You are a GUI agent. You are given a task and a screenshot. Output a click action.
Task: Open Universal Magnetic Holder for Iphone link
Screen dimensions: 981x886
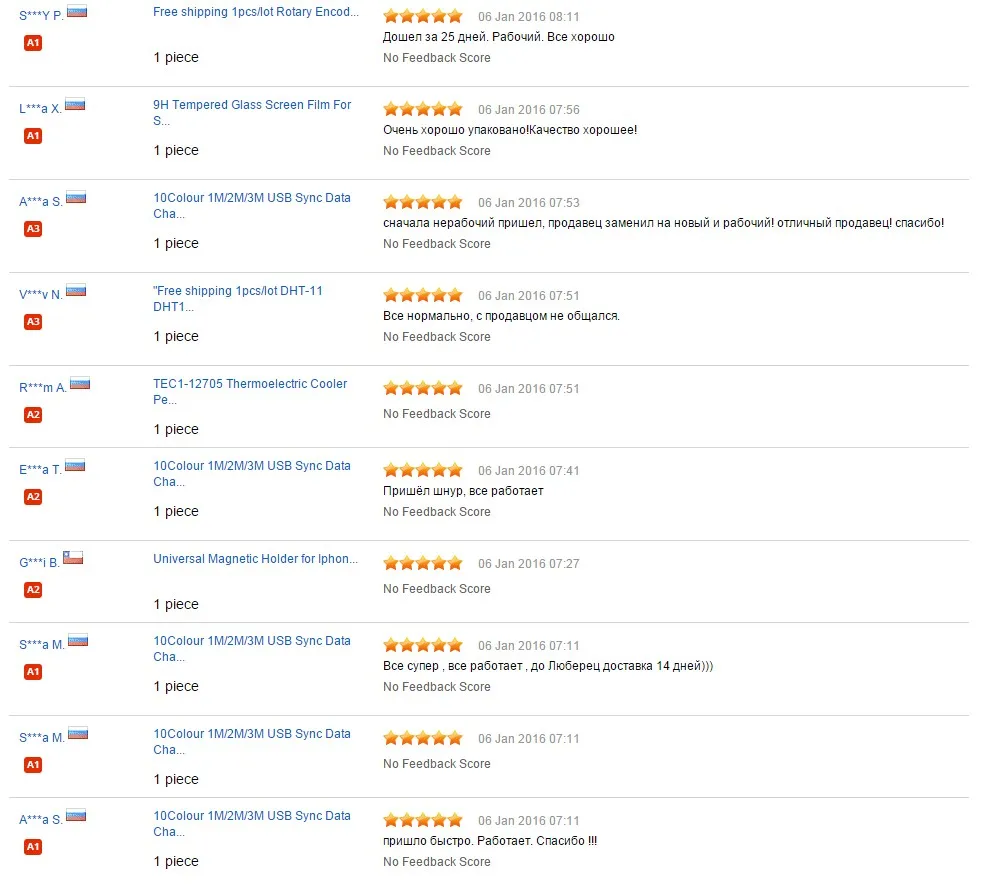(256, 559)
